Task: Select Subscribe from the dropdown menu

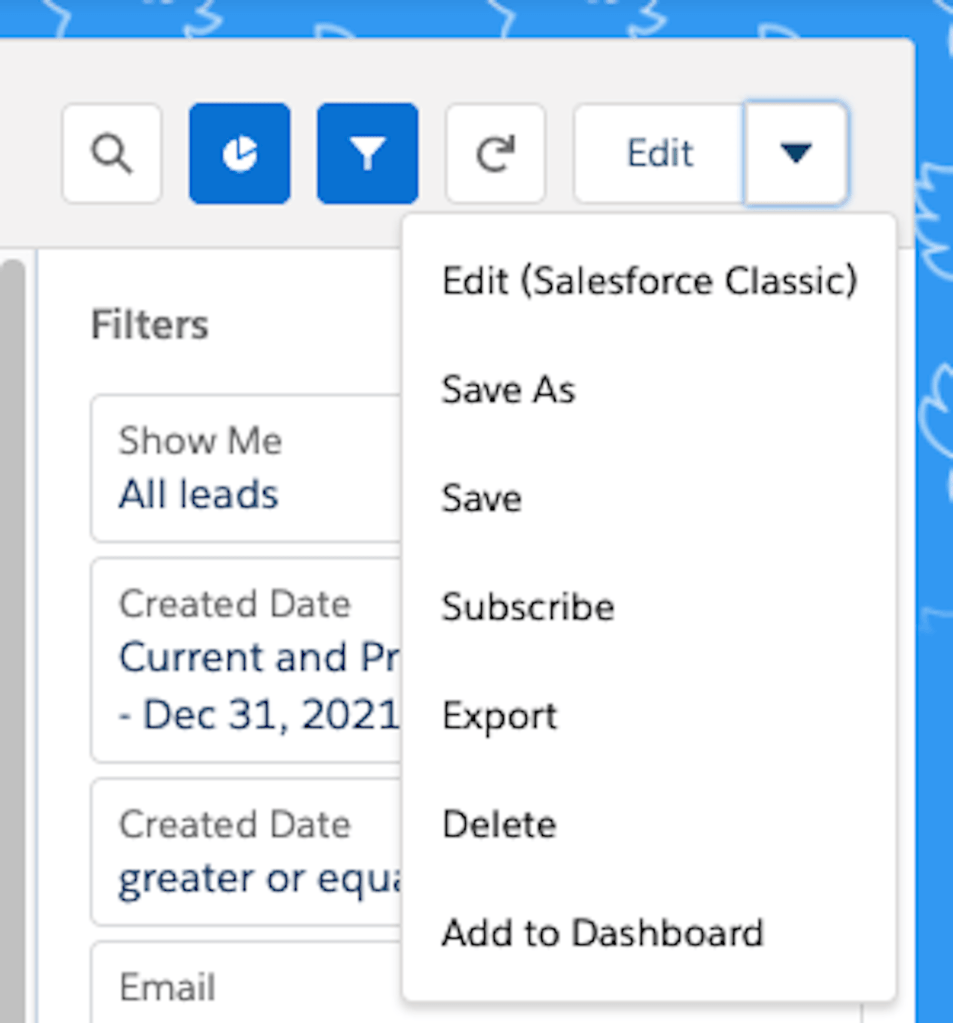Action: pyautogui.click(x=528, y=607)
